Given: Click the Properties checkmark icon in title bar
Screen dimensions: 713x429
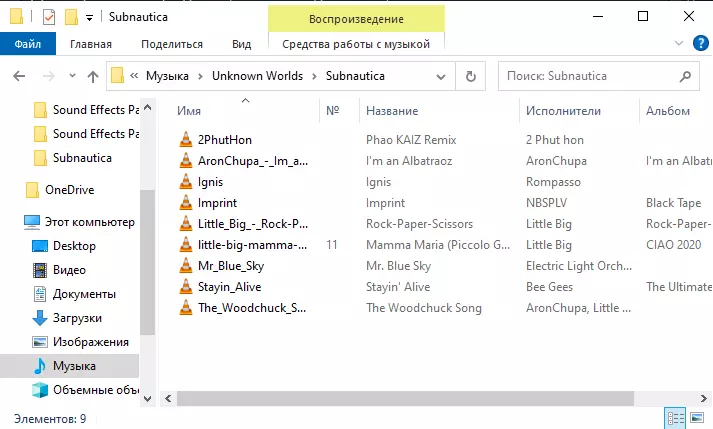Looking at the screenshot, I should click(49, 17).
